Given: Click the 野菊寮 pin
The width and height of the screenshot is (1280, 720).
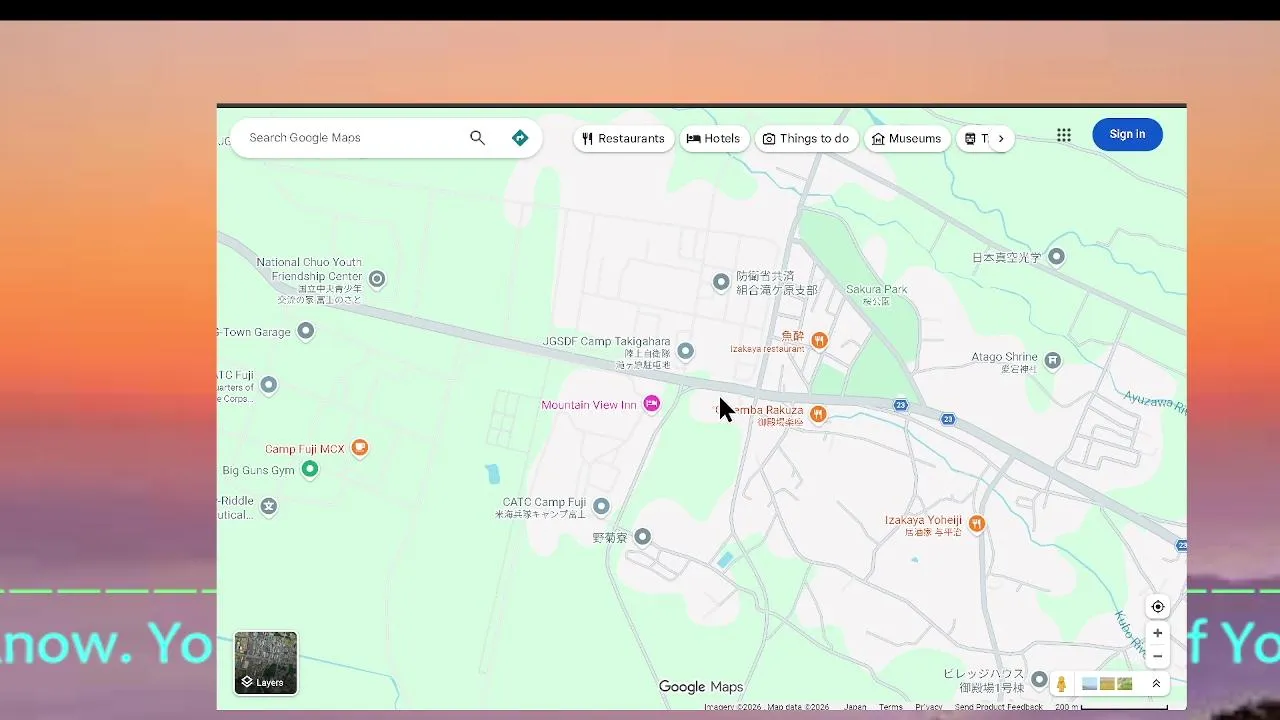Looking at the screenshot, I should [x=643, y=537].
